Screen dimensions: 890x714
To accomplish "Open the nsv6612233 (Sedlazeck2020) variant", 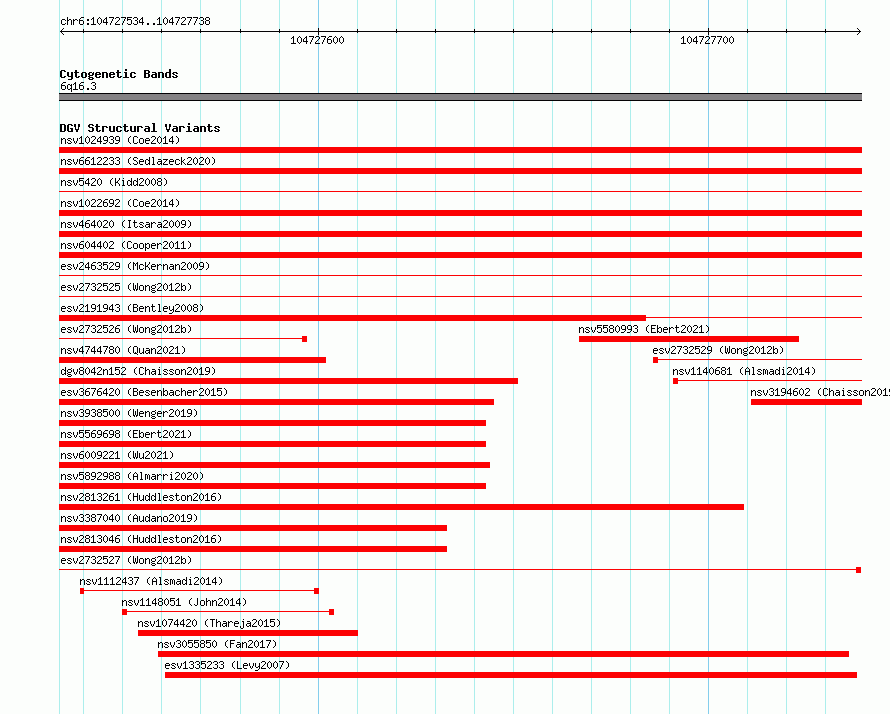I will (138, 161).
